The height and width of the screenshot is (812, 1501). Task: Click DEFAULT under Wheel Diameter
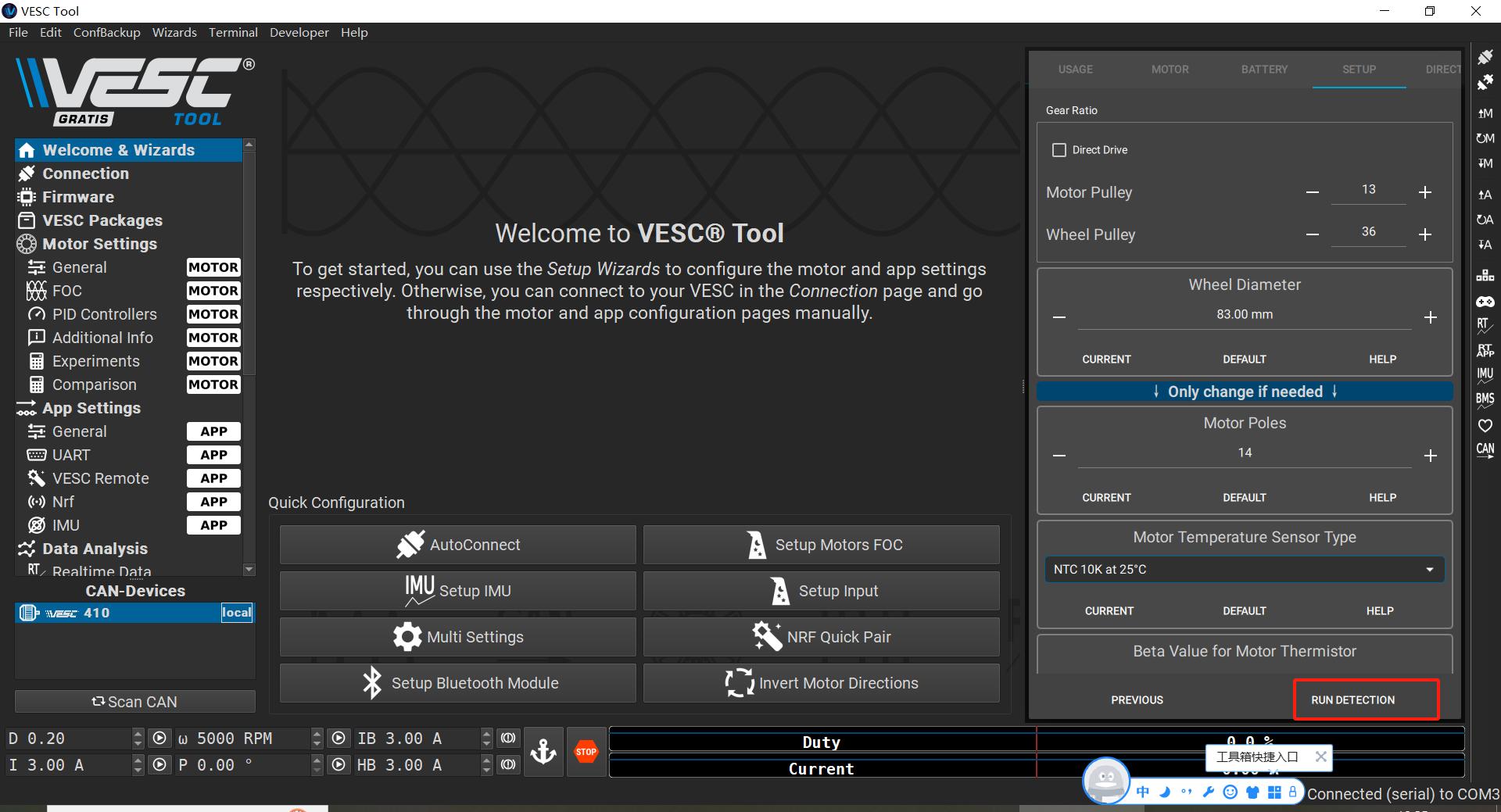1244,359
